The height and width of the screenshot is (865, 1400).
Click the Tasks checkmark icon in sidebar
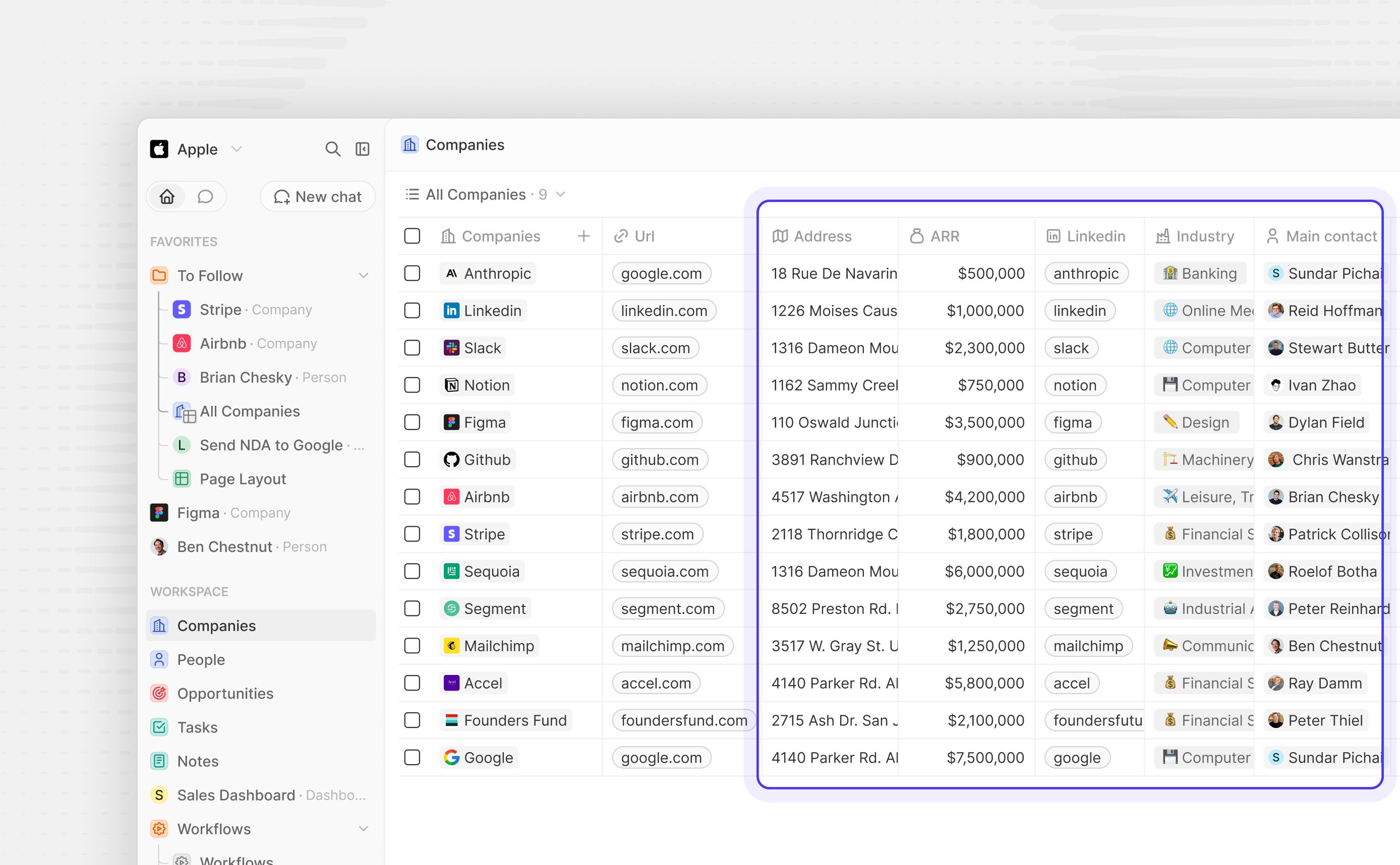point(159,727)
